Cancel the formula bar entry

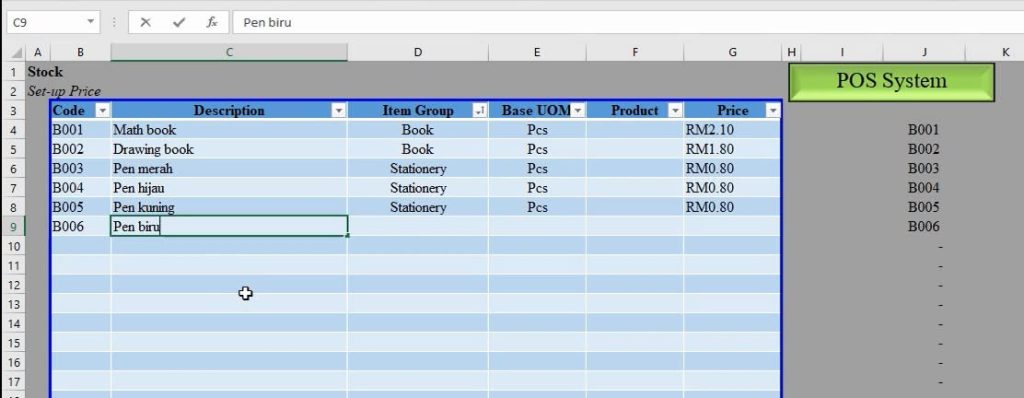tap(145, 22)
